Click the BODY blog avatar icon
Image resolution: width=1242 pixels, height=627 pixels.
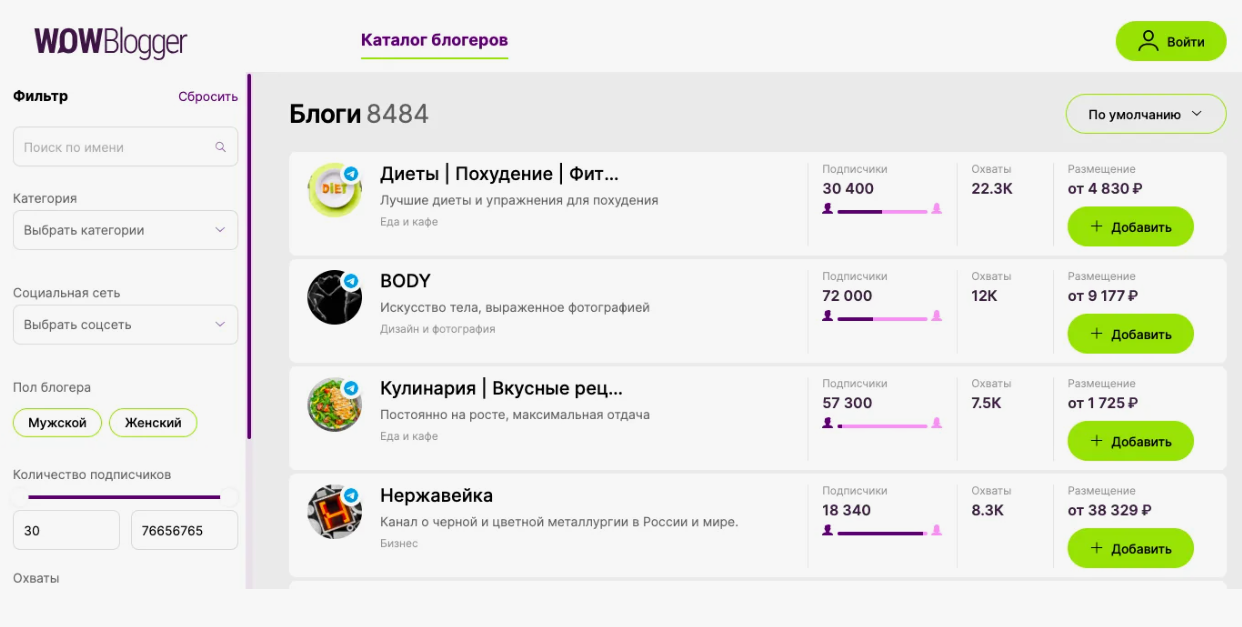[334, 297]
